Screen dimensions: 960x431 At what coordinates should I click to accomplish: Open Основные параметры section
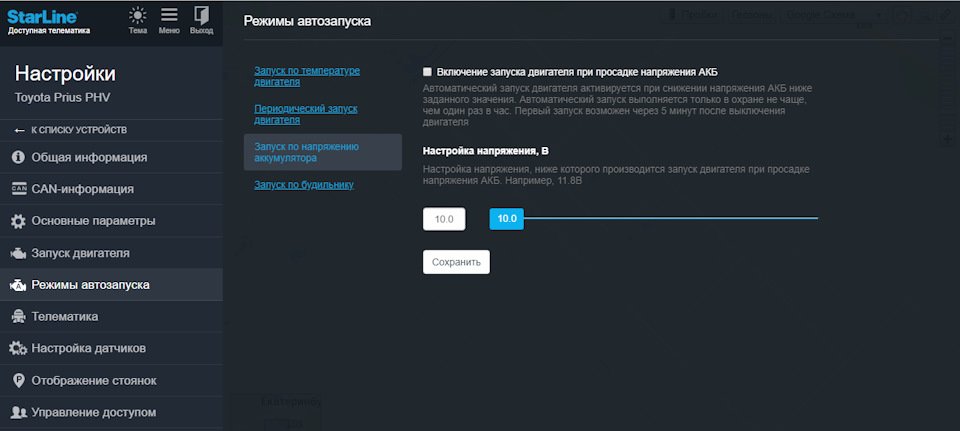coord(111,221)
